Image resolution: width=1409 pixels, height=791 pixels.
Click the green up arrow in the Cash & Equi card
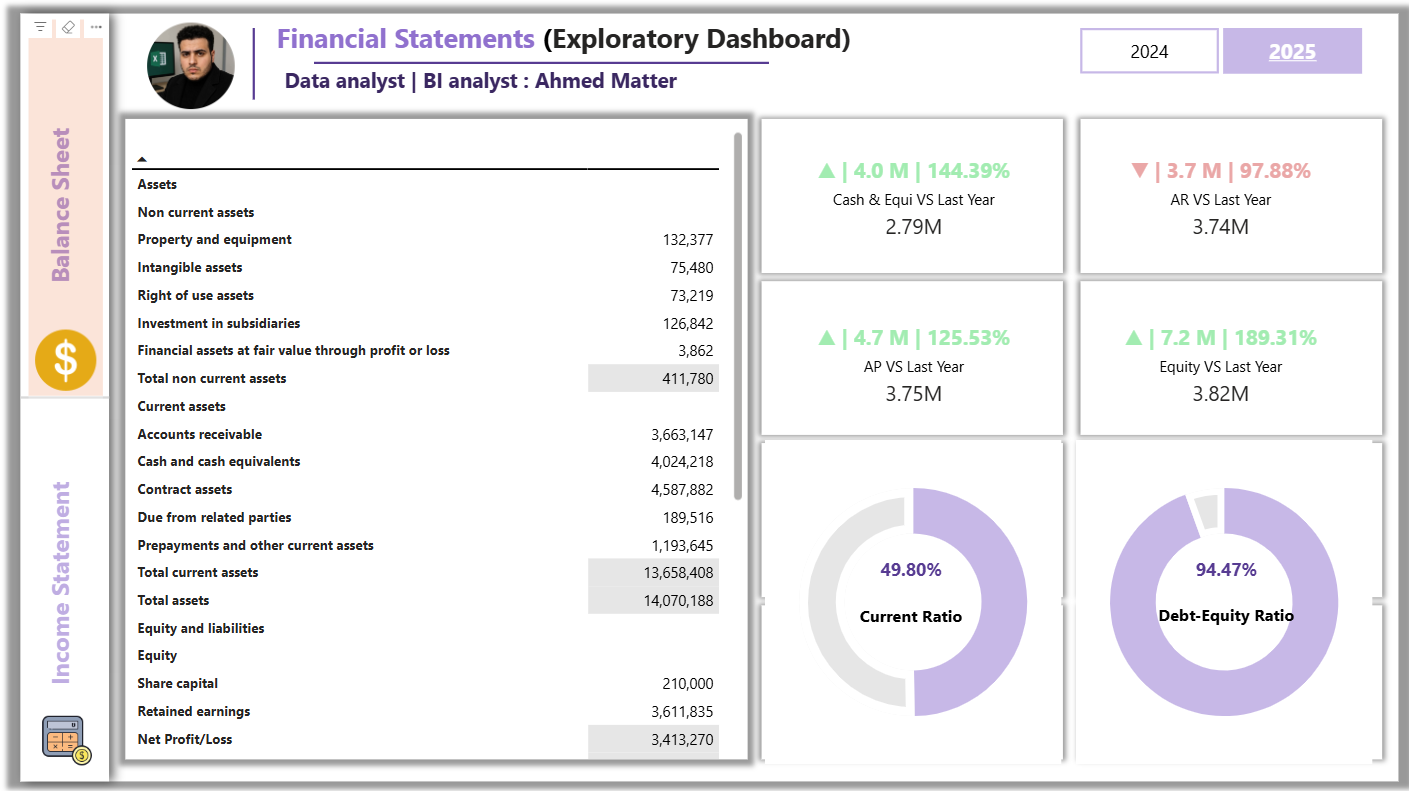(x=826, y=171)
